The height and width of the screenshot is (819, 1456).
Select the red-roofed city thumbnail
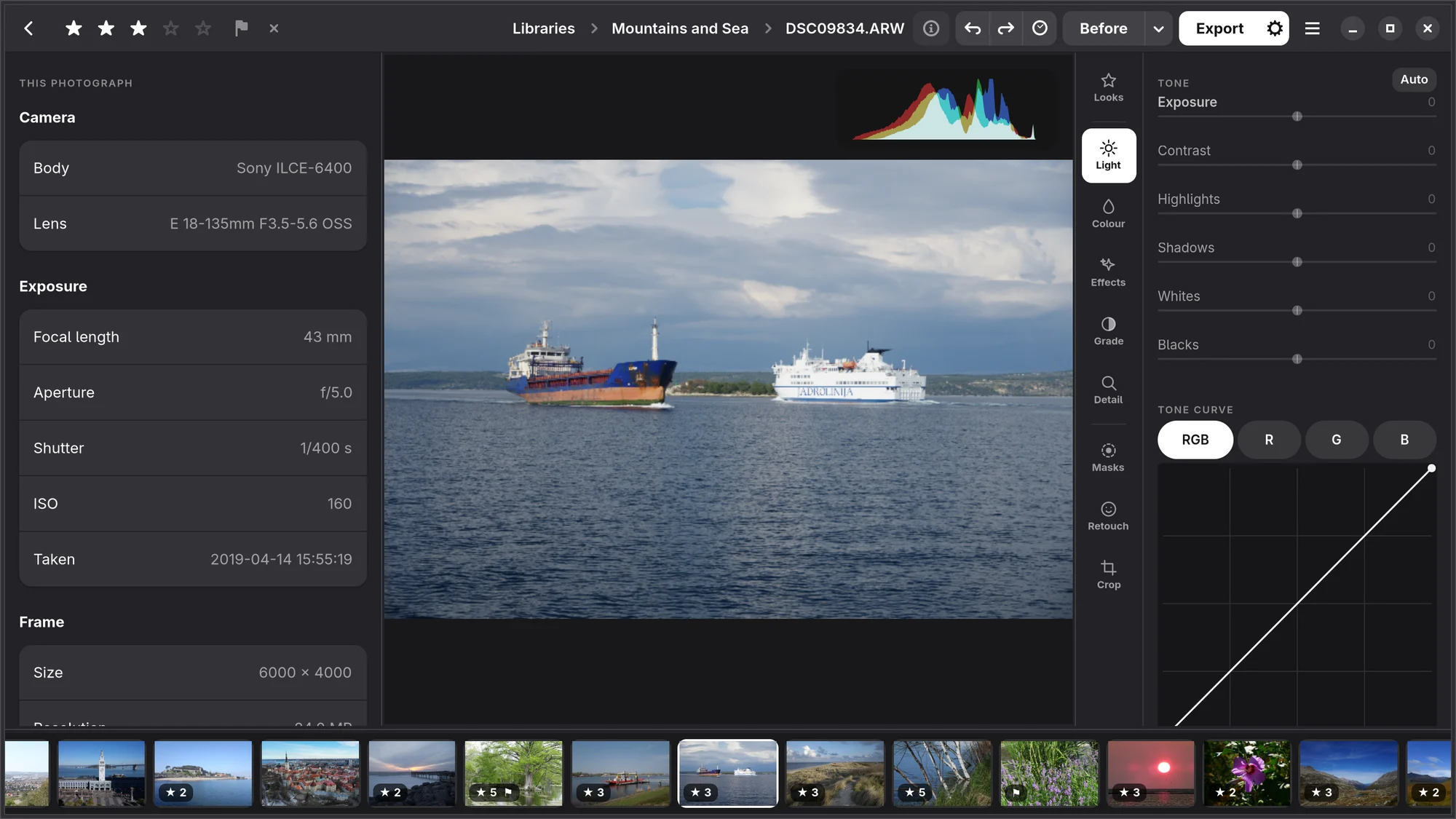click(310, 773)
